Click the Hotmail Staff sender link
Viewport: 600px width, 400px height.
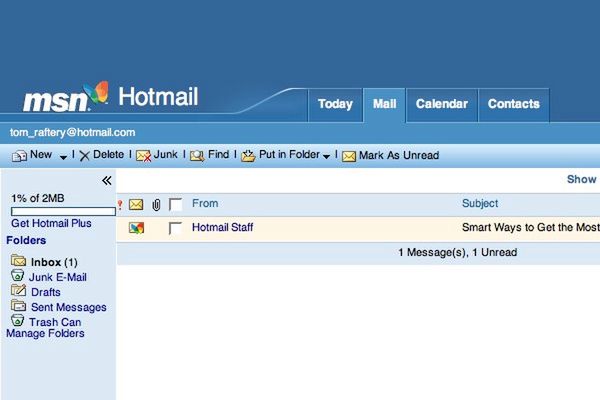pos(222,227)
